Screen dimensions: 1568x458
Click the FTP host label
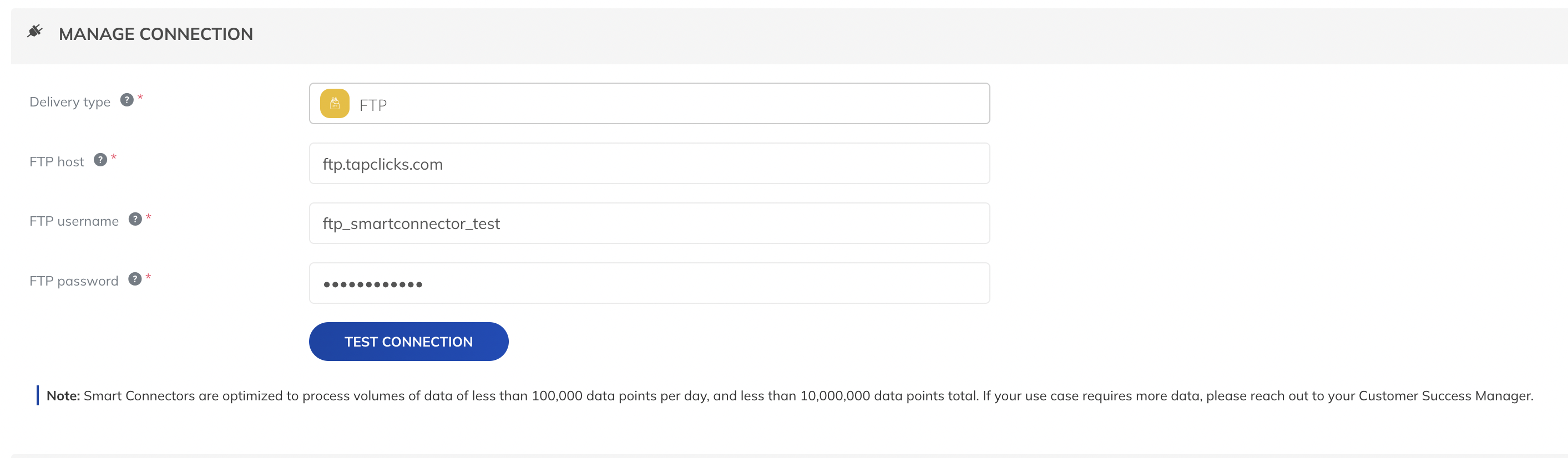point(57,162)
